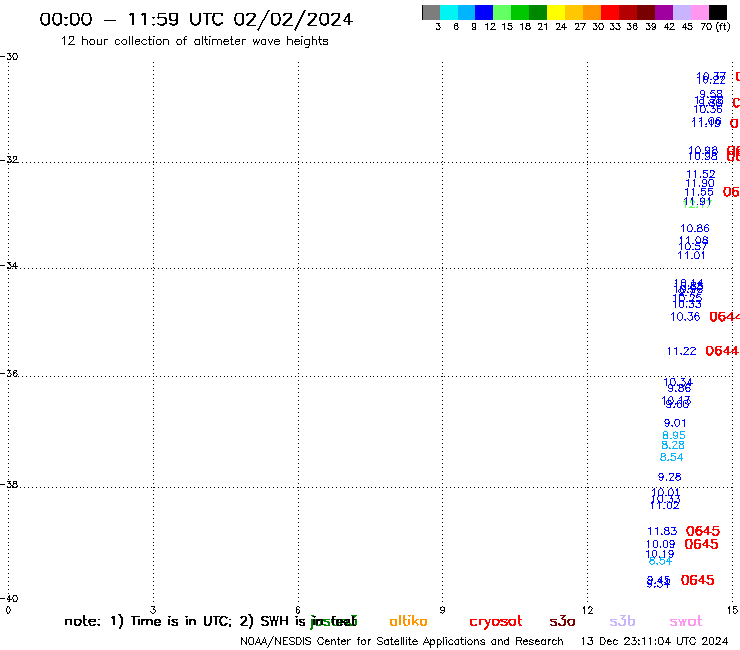Select the bright red swatch in the color scale
Image resolution: width=740 pixels, height=650 pixels.
click(x=610, y=12)
